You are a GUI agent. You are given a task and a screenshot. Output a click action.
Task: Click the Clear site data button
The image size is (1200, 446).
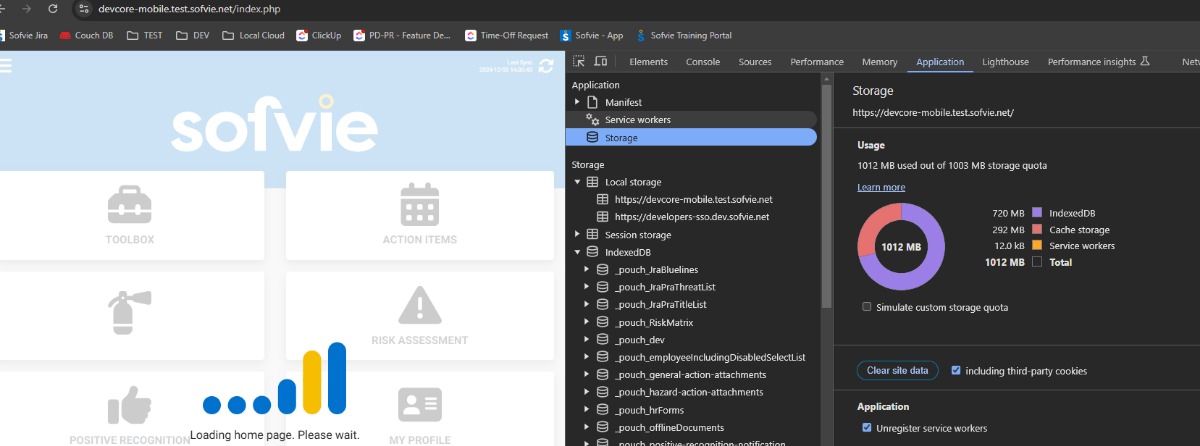(x=897, y=371)
